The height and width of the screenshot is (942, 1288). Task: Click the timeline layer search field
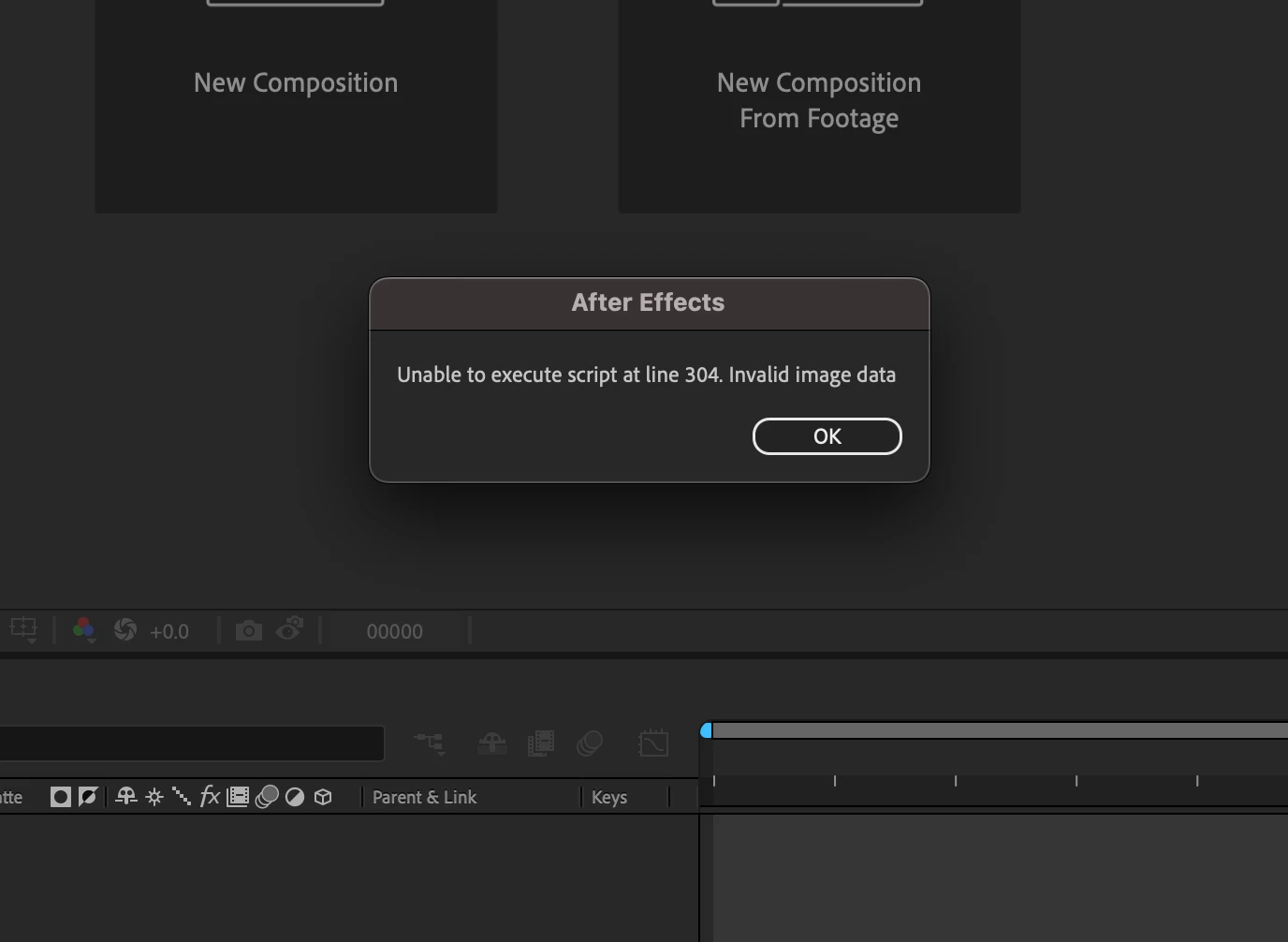[192, 743]
